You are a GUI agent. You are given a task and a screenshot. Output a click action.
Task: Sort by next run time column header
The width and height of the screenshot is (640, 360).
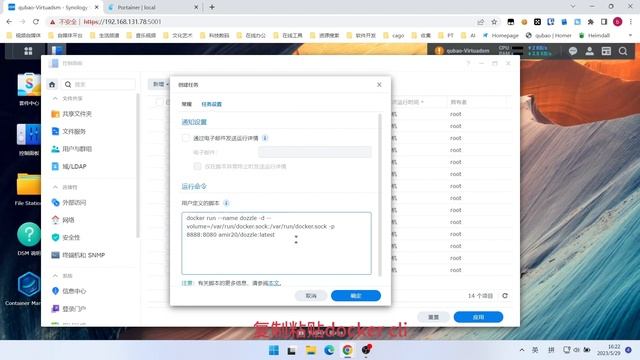pyautogui.click(x=407, y=102)
